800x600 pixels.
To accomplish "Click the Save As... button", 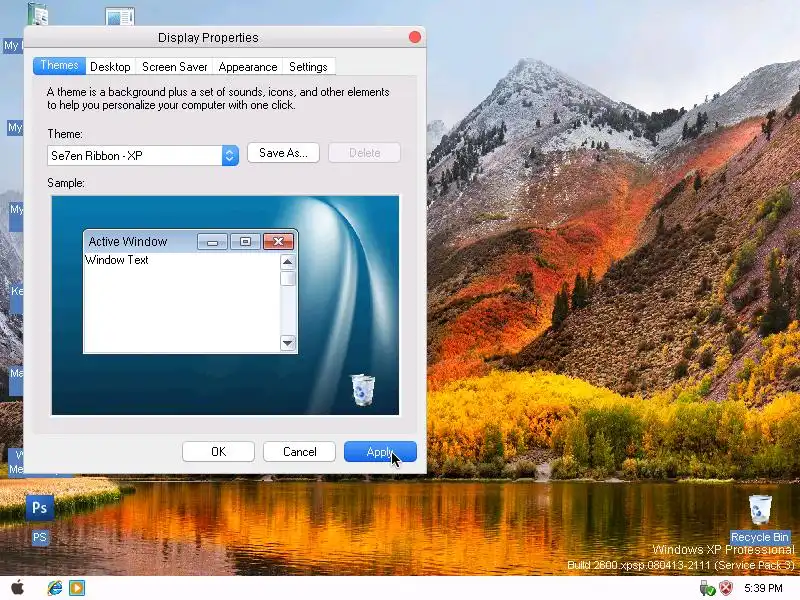I will [283, 153].
